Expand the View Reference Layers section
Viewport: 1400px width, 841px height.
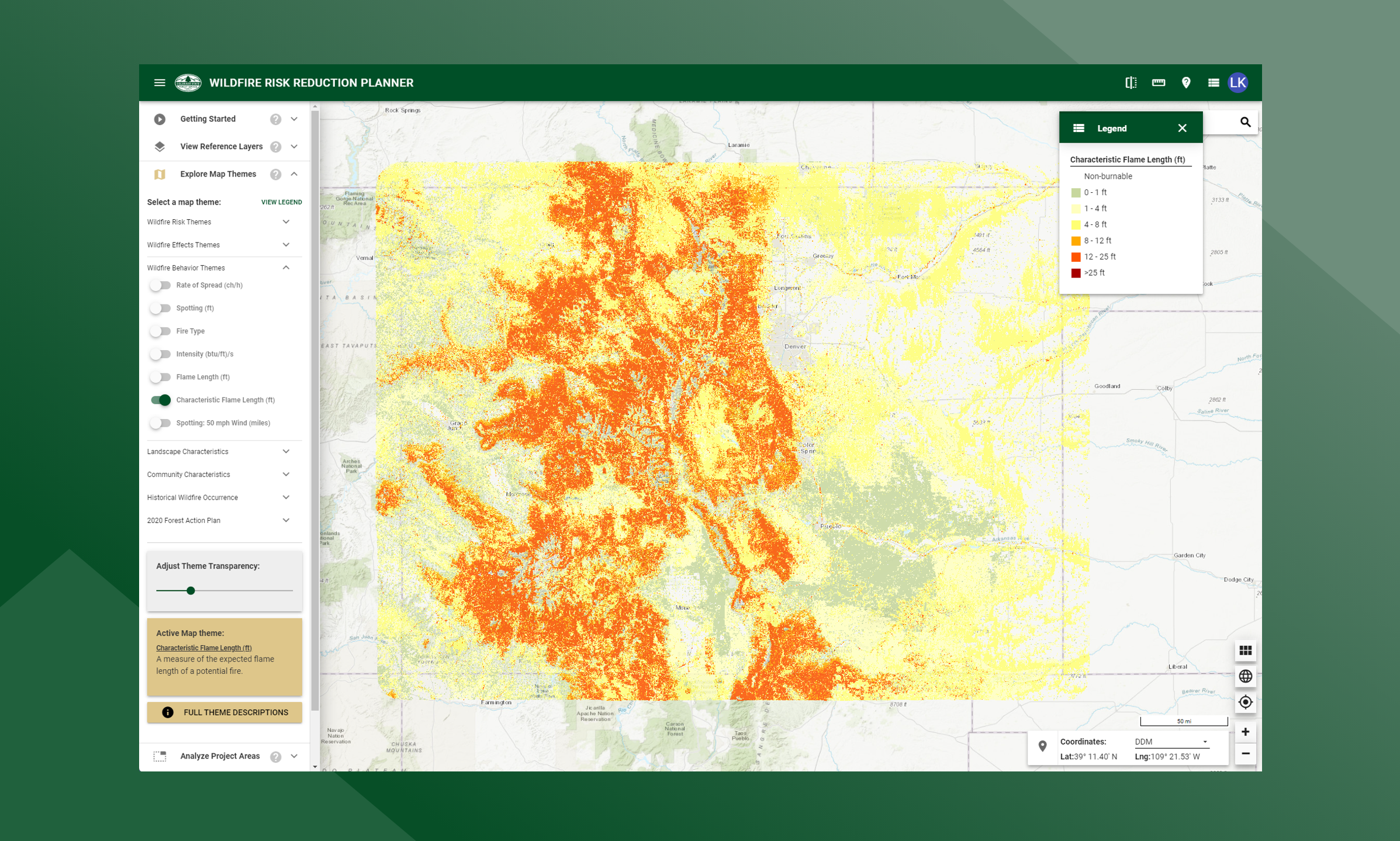coord(294,147)
